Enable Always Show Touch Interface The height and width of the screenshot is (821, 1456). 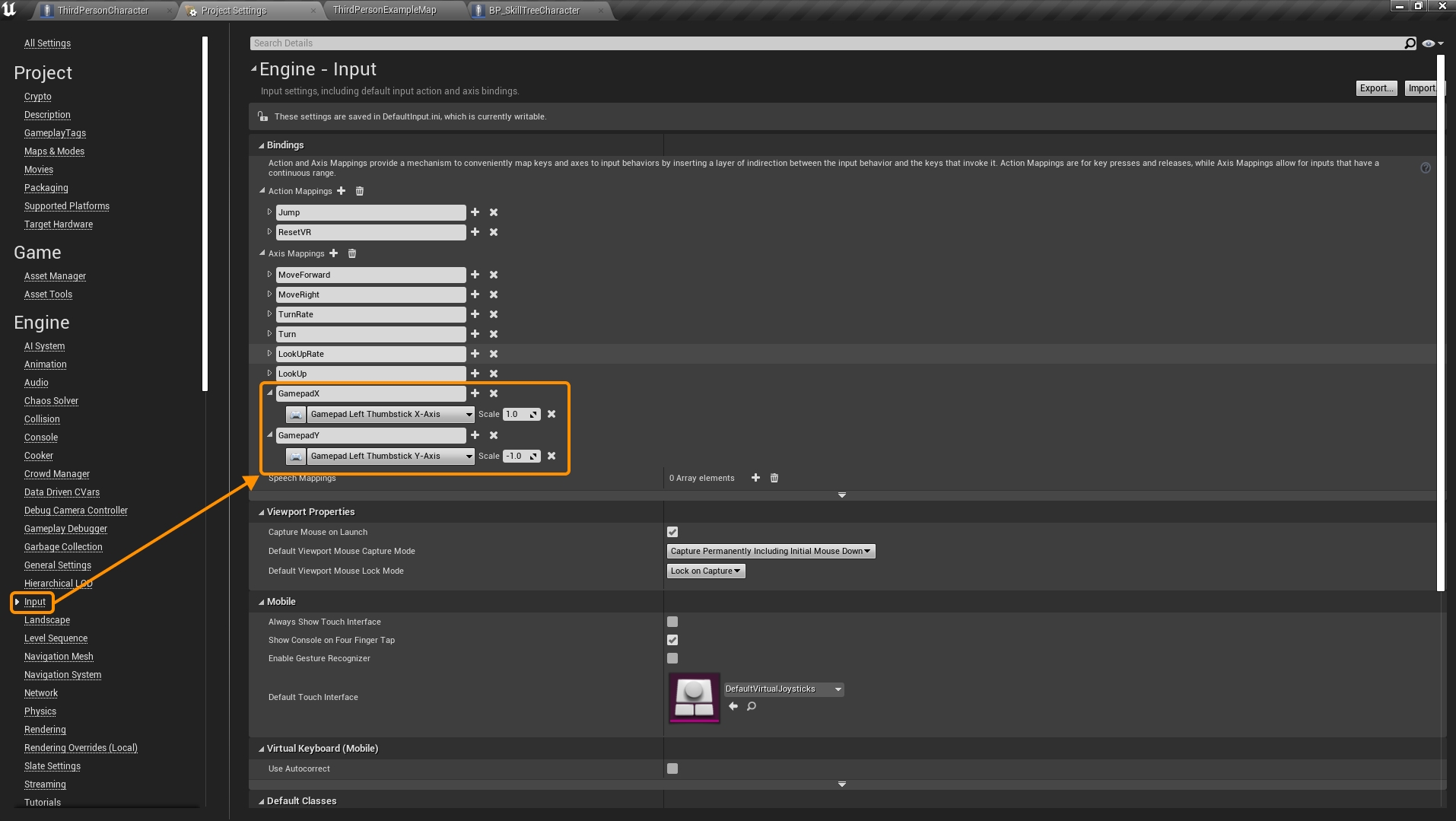(x=672, y=622)
